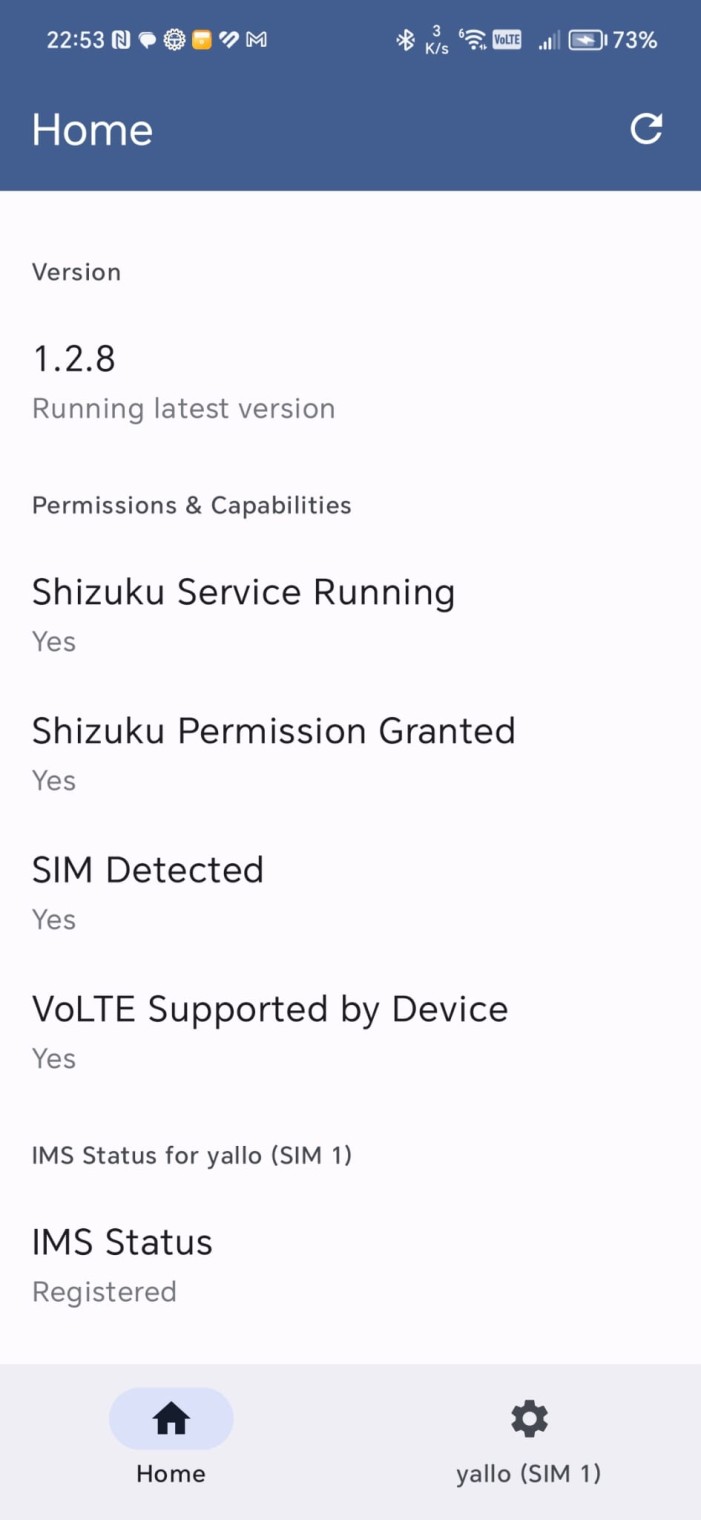Tap the house icon in bottom bar

pyautogui.click(x=171, y=1418)
